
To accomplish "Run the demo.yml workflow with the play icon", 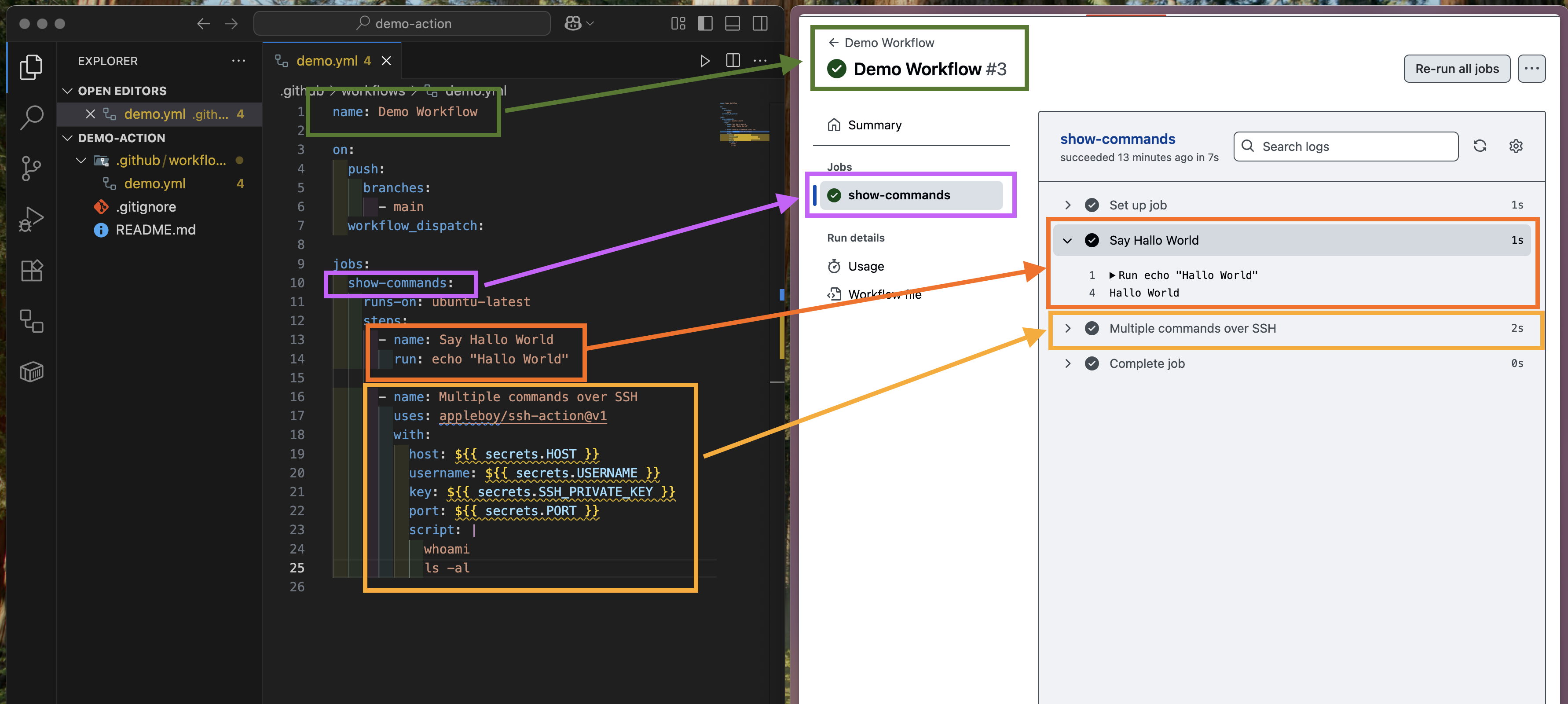I will coord(706,60).
